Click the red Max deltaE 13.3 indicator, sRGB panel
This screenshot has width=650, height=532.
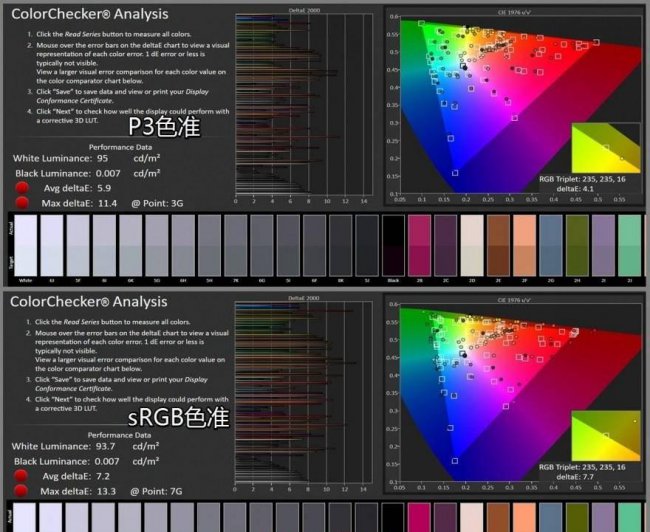pos(20,491)
